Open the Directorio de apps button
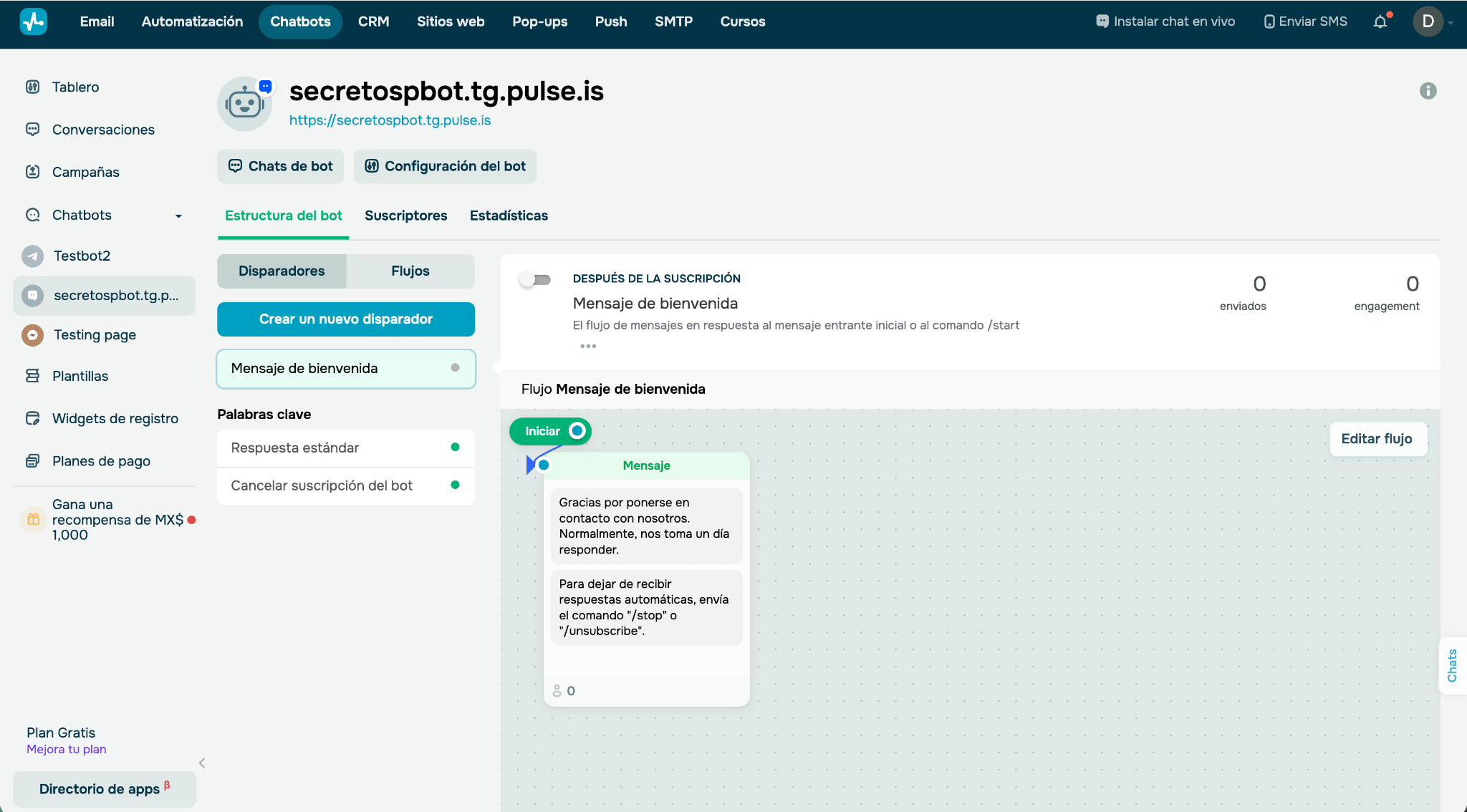 pos(105,788)
